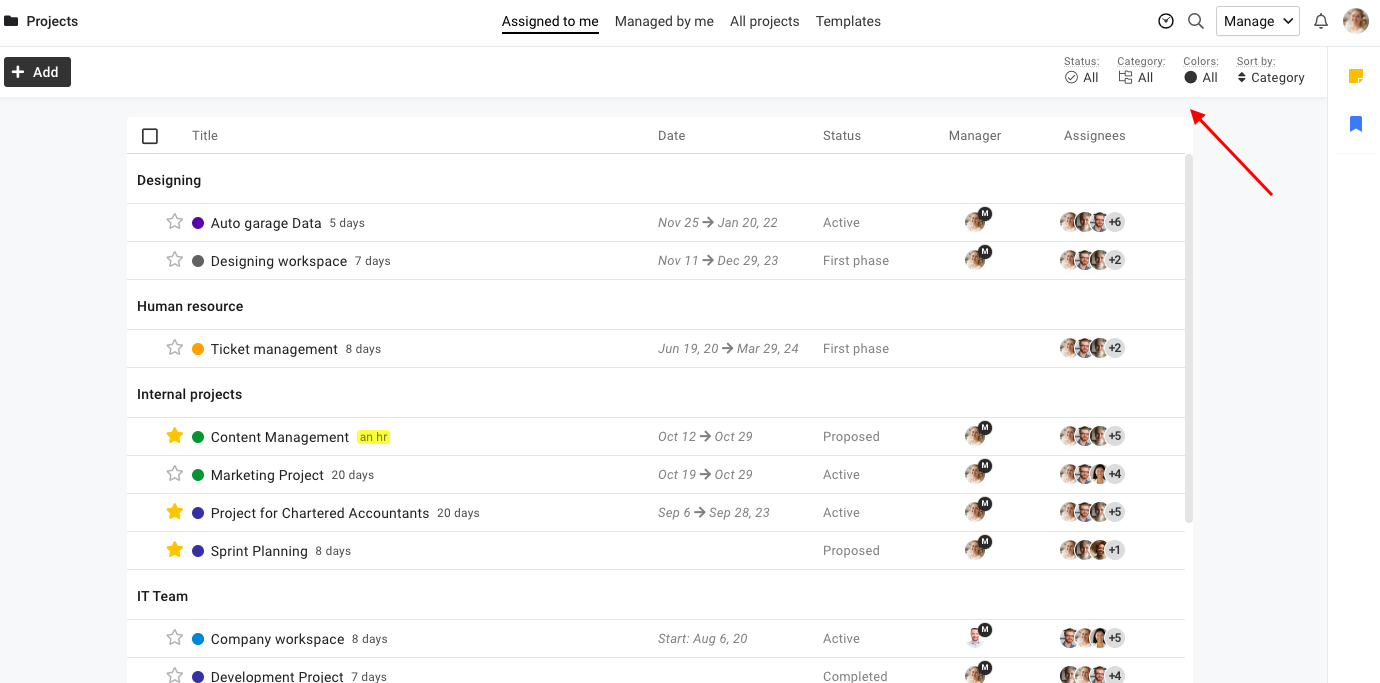The width and height of the screenshot is (1380, 683).
Task: Click orange color dot of Ticket management
Action: (x=198, y=349)
